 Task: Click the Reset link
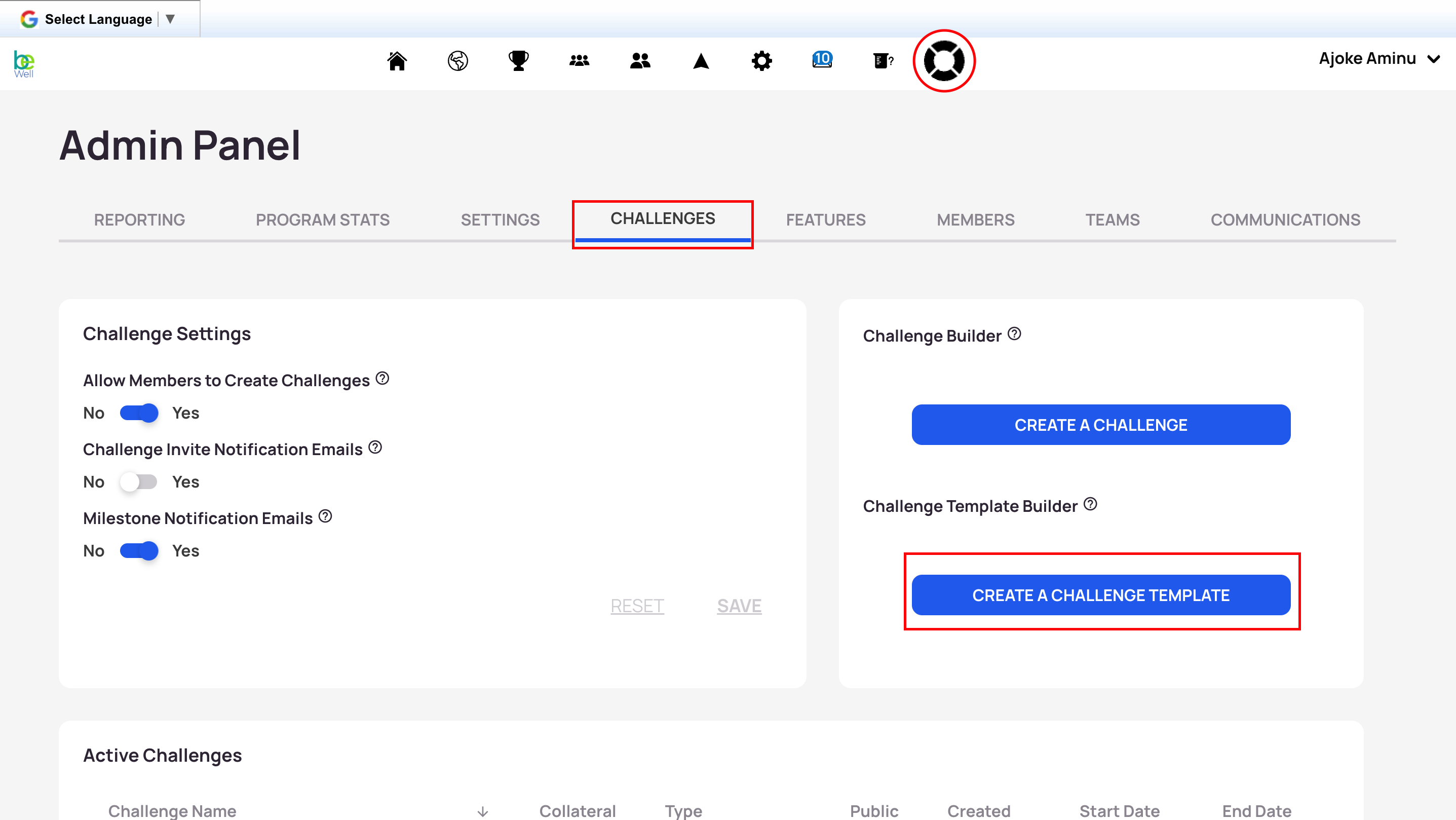tap(637, 606)
